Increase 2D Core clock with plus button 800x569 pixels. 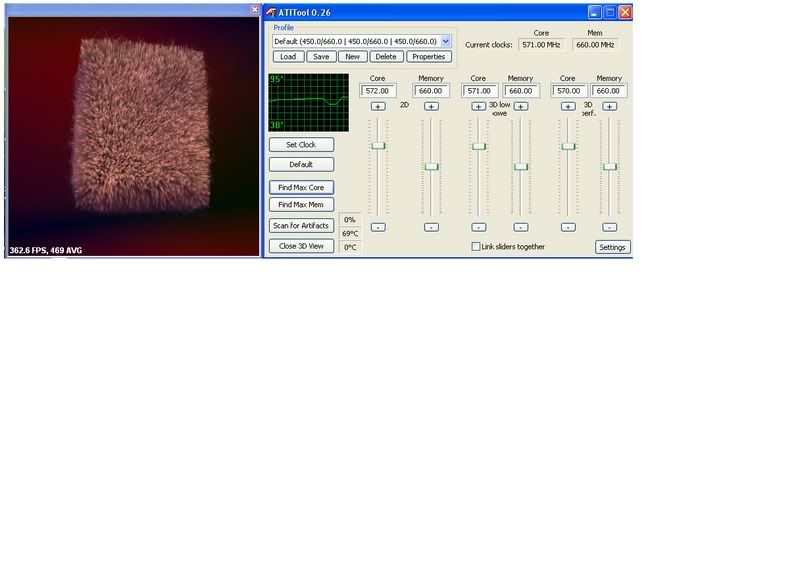pos(378,106)
